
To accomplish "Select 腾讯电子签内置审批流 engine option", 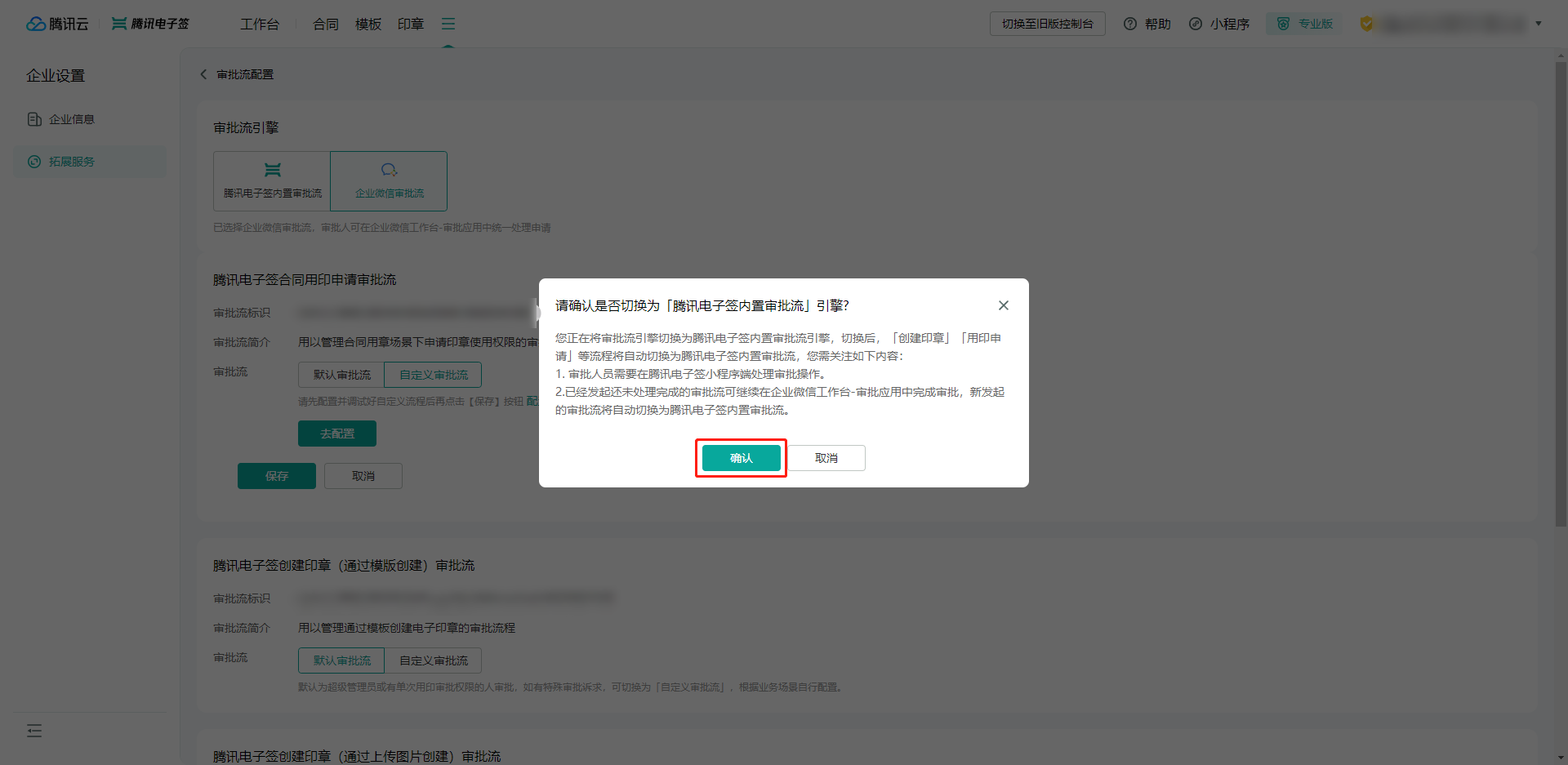I will (x=272, y=181).
